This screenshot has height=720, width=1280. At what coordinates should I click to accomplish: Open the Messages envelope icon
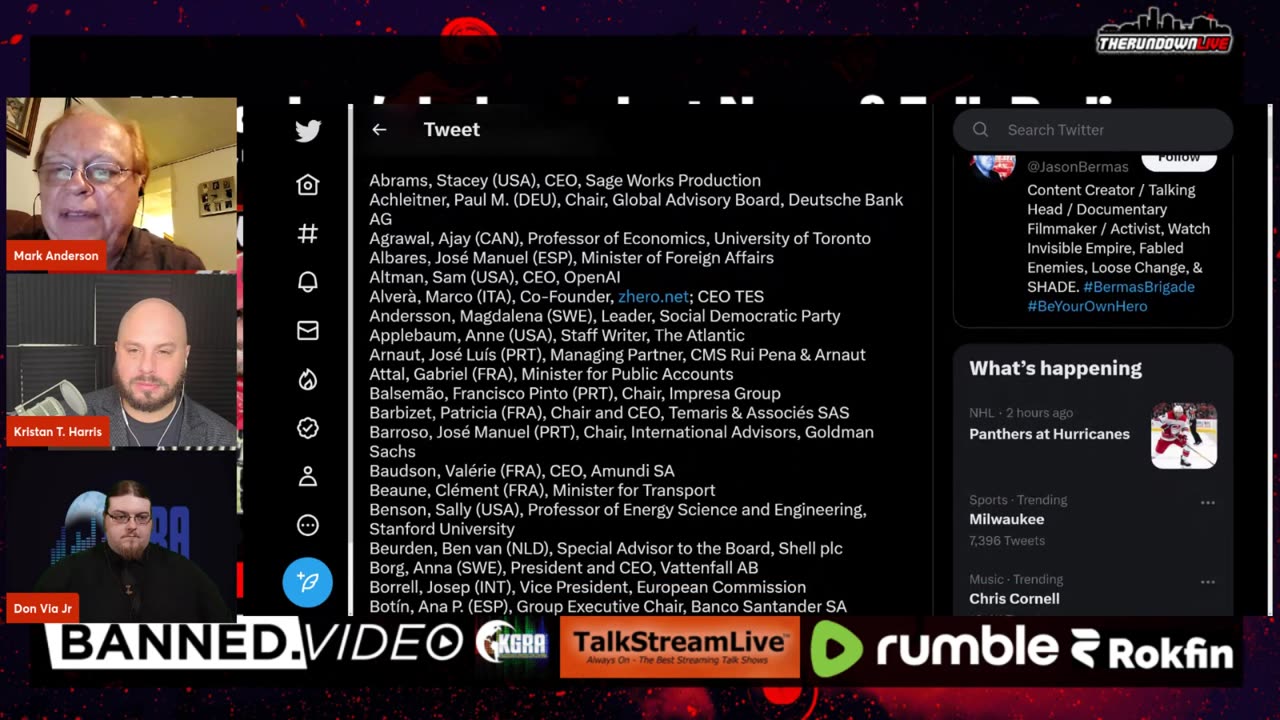click(308, 330)
